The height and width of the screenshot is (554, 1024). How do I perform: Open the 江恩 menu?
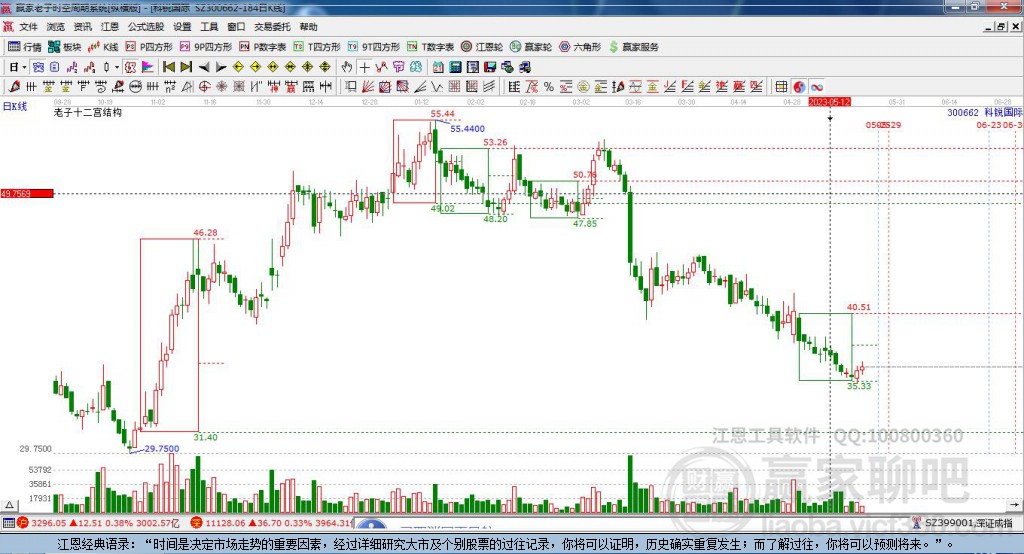tap(110, 27)
